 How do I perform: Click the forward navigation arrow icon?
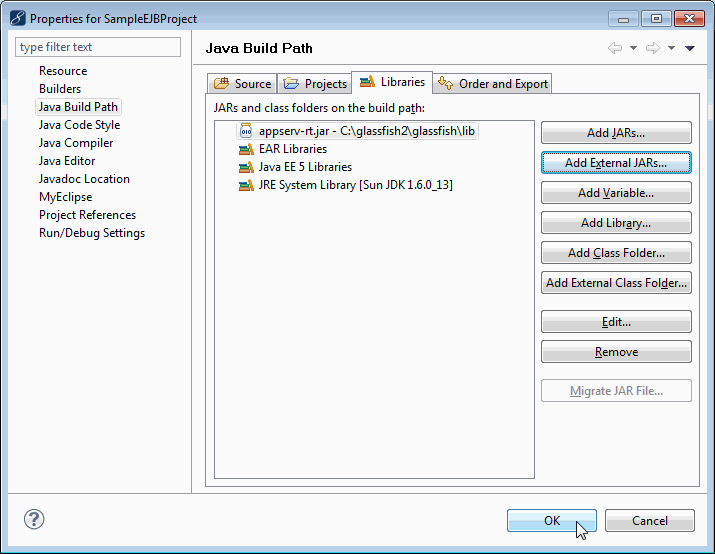[x=652, y=48]
